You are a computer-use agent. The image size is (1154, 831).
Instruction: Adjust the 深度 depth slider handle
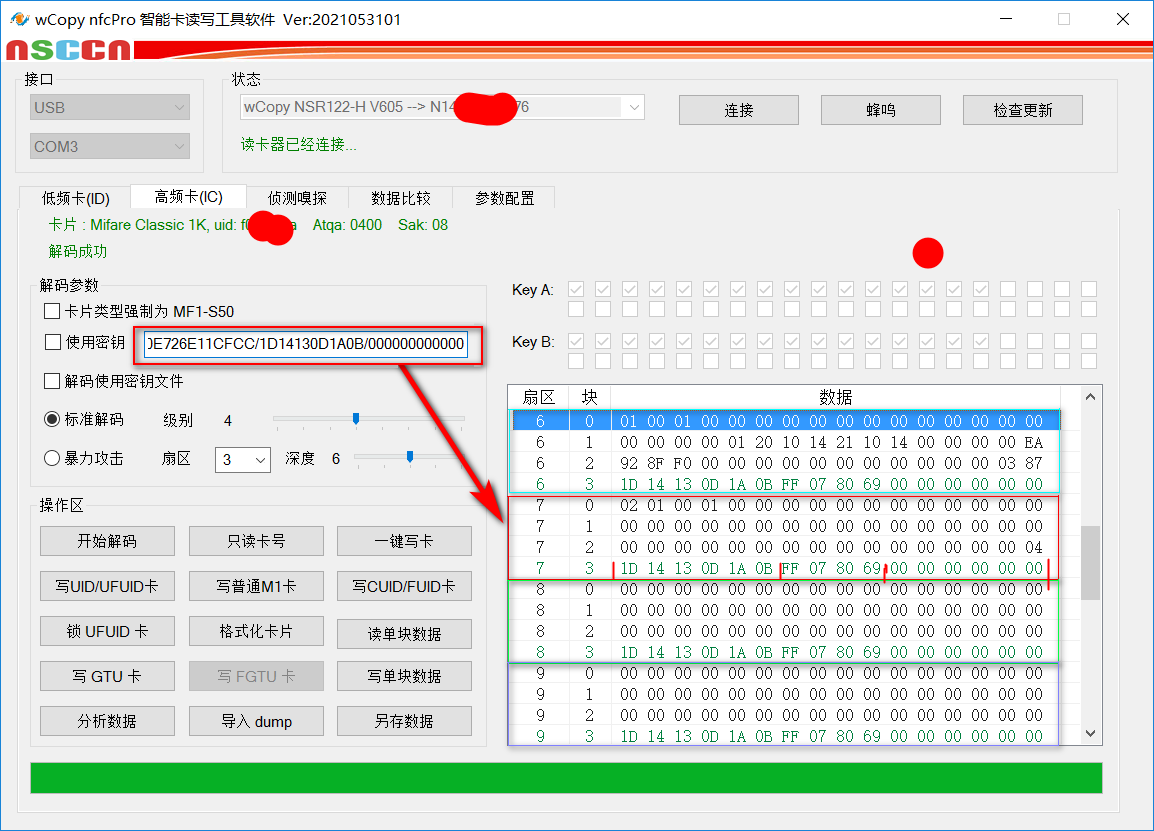tap(410, 457)
